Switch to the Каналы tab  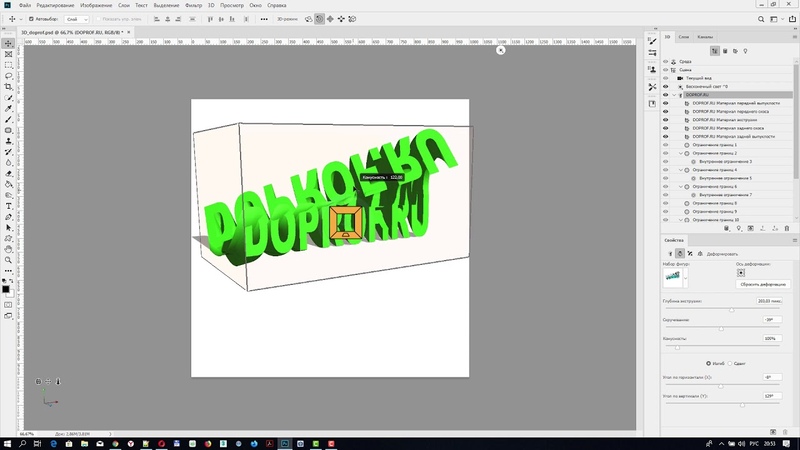pos(705,37)
